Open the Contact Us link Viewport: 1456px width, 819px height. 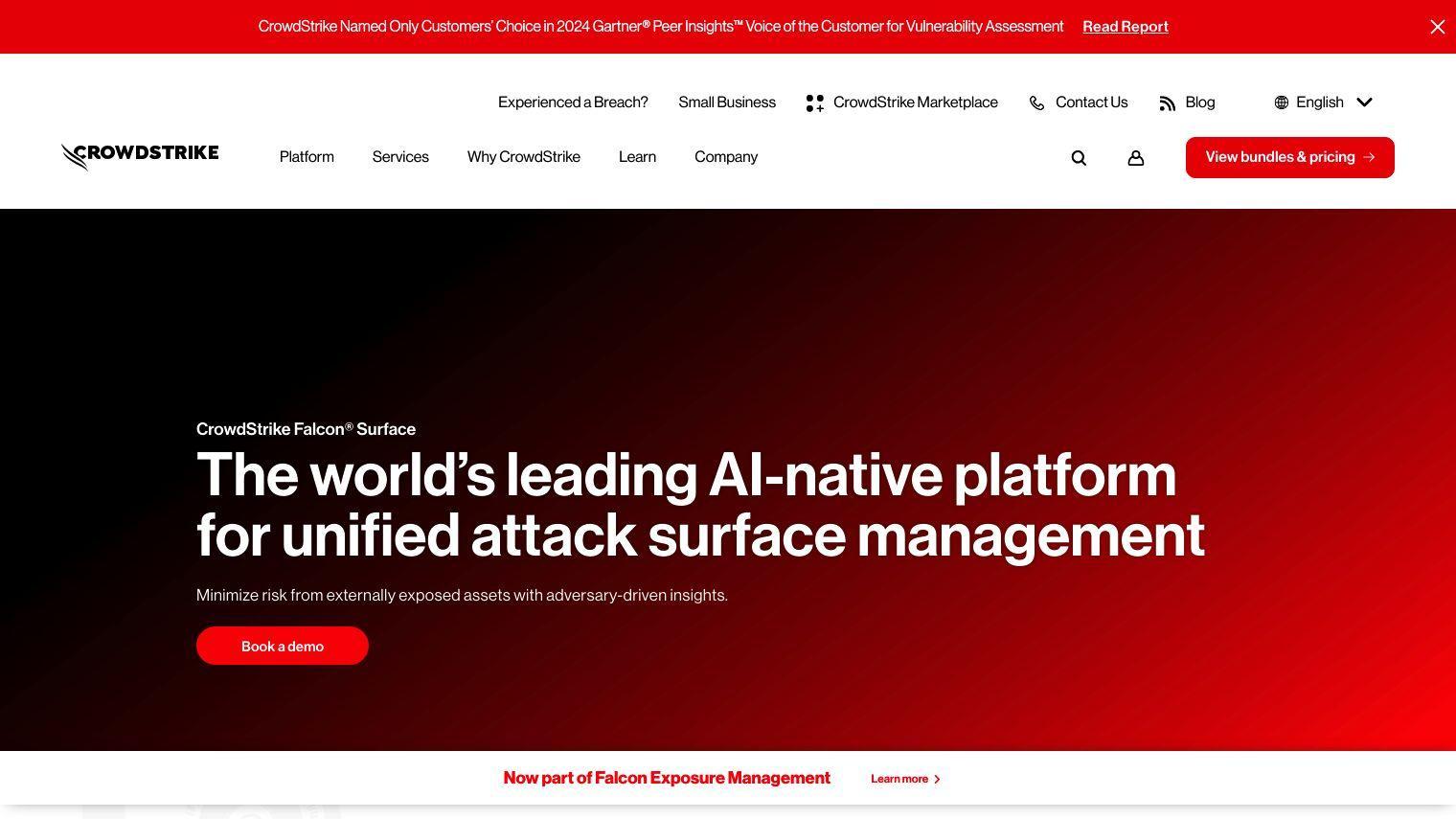coord(1091,102)
